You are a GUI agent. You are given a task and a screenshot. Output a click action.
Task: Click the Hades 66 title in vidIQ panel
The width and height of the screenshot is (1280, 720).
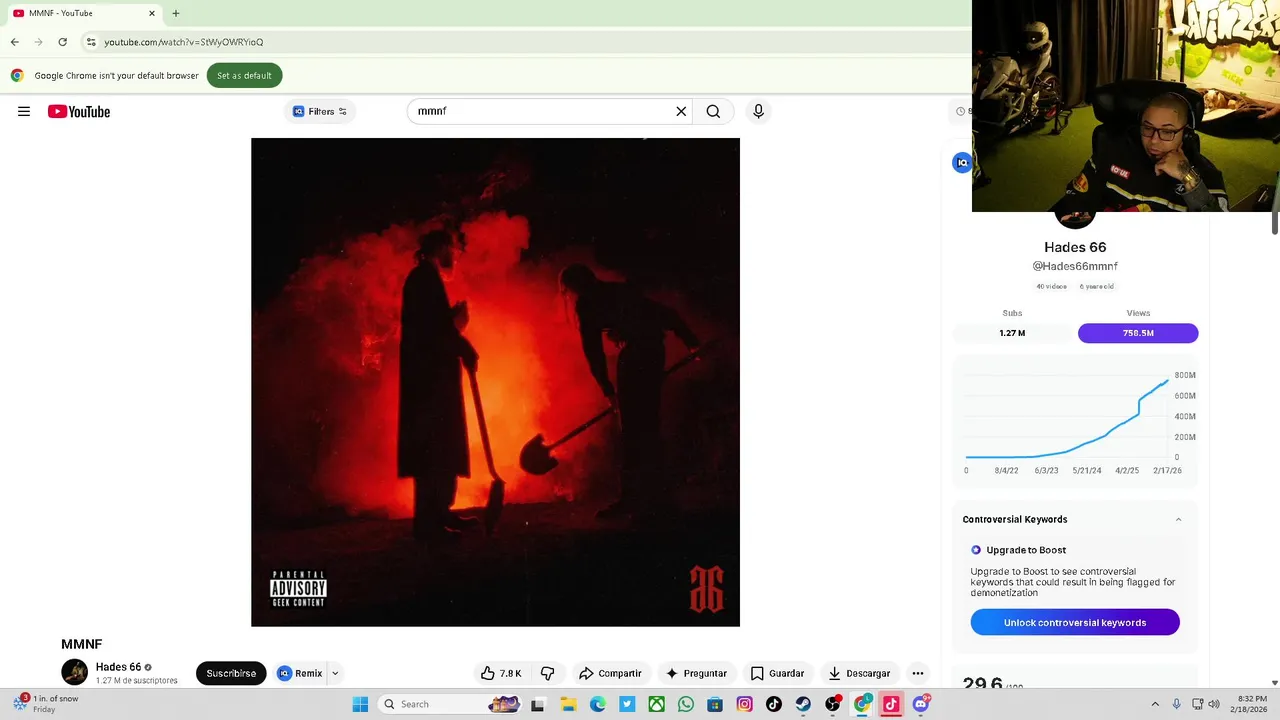click(x=1075, y=247)
